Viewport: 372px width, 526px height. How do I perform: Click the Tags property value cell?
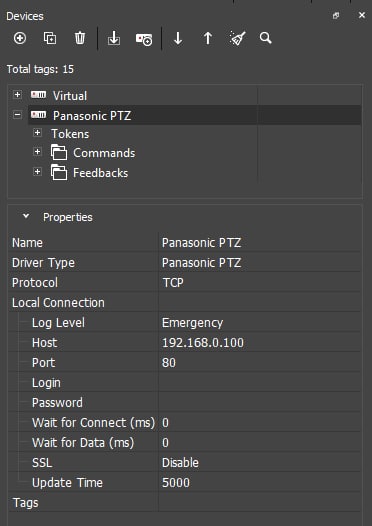click(x=260, y=503)
